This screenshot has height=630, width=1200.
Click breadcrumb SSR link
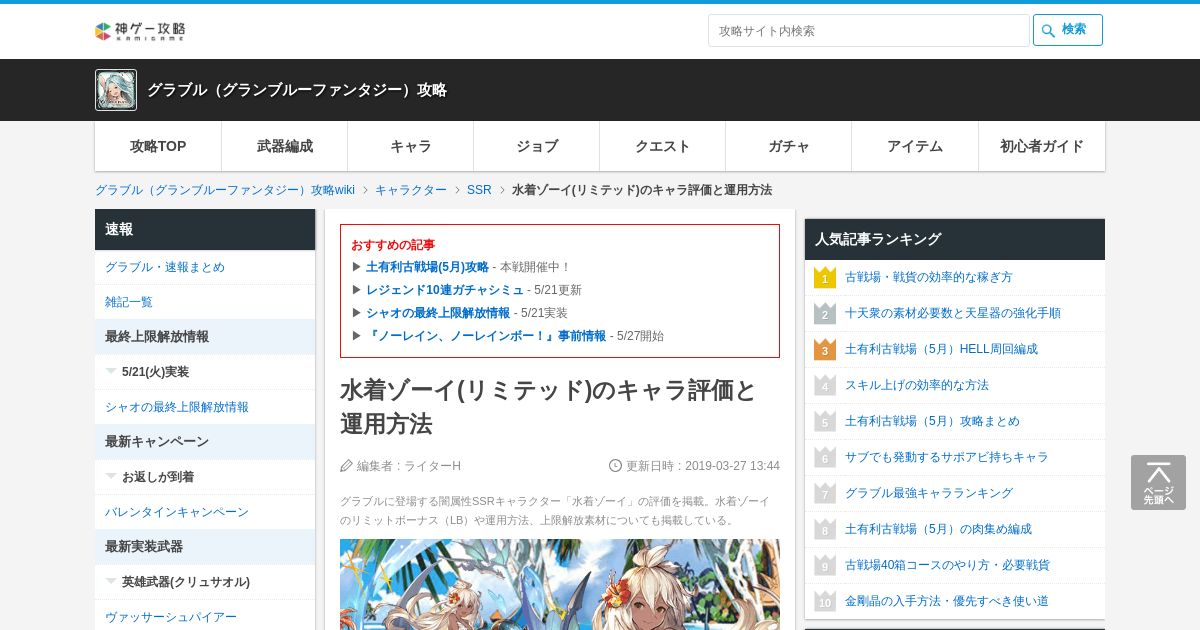pos(479,190)
